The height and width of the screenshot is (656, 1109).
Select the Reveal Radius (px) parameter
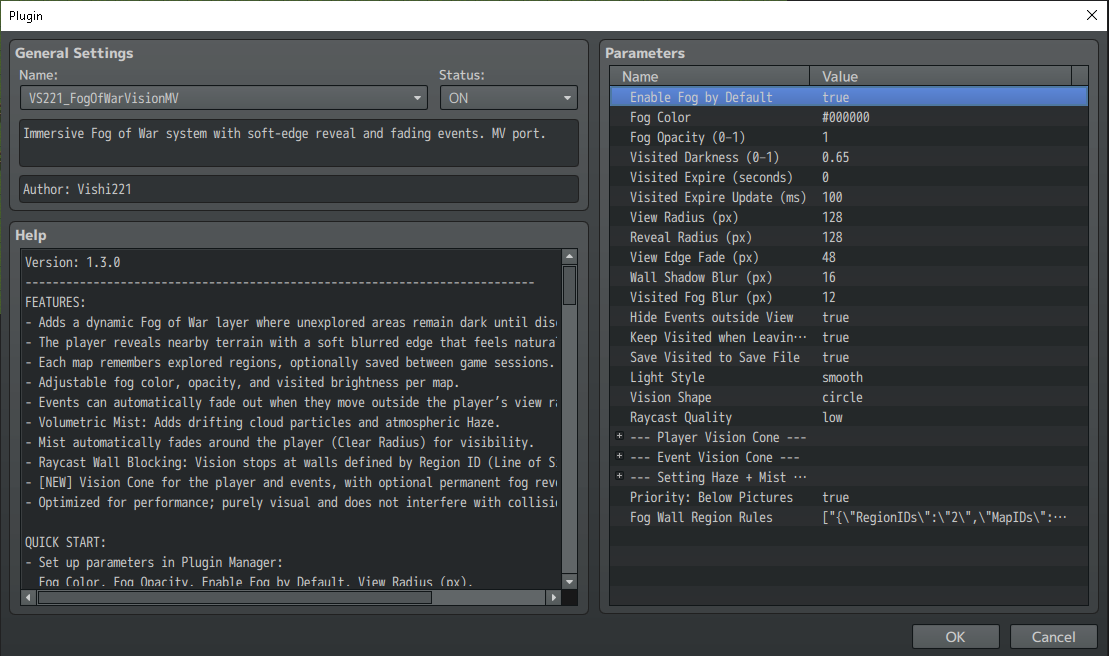pyautogui.click(x=690, y=237)
